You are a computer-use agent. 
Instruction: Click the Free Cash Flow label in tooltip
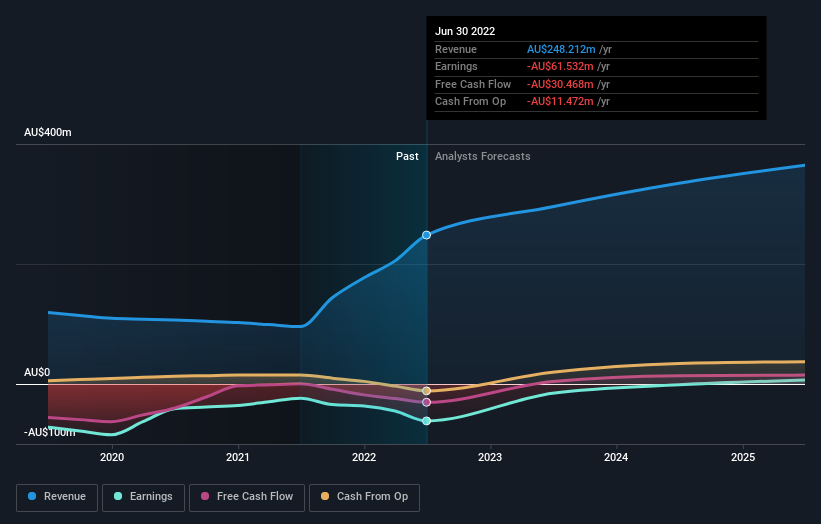click(473, 84)
